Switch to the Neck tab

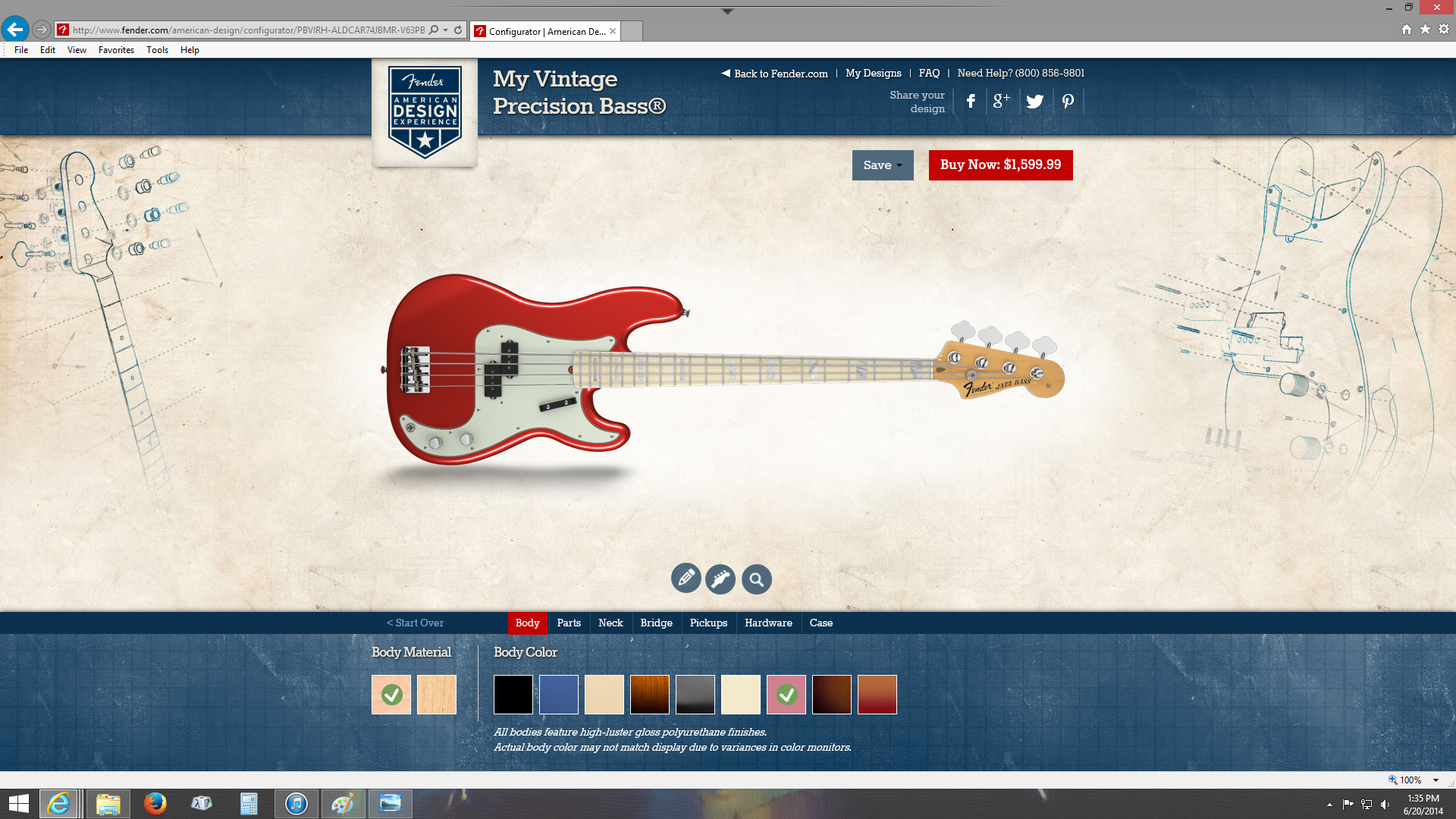(610, 623)
